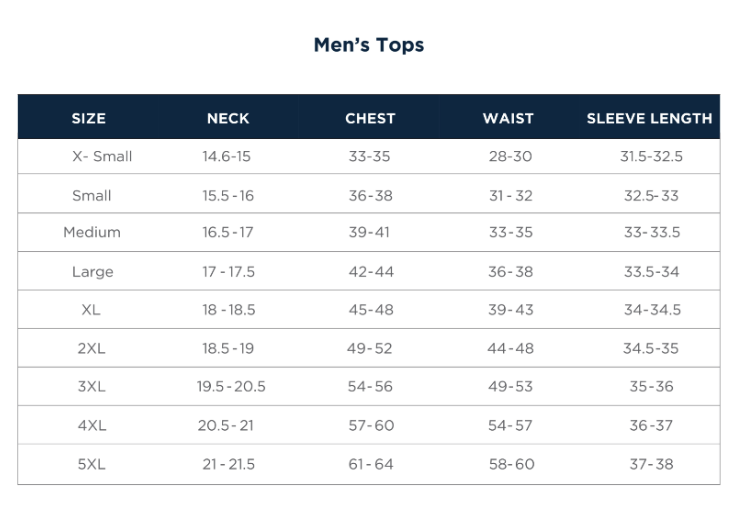The height and width of the screenshot is (522, 739).
Task: Click the Medium size row label
Action: tap(92, 232)
